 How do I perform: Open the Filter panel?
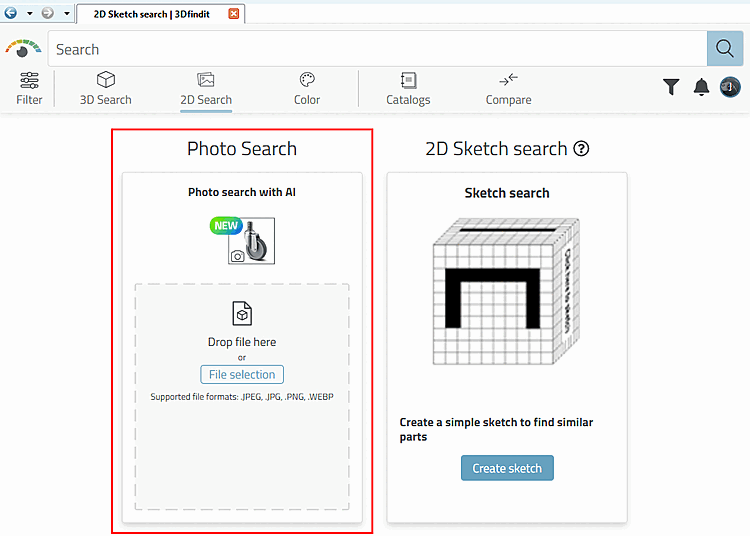click(29, 88)
